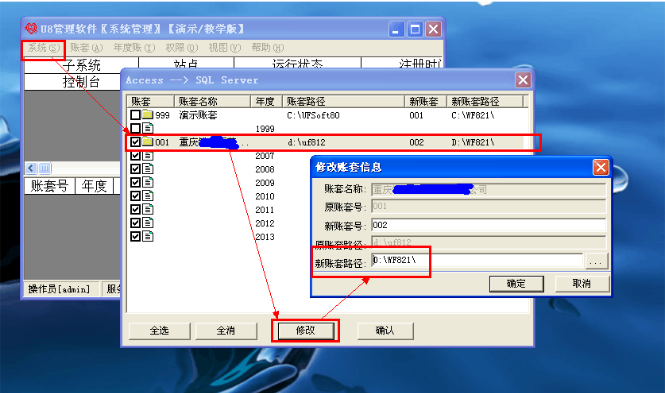This screenshot has width=665, height=393.
Task: Click the 账套 column header
Action: tap(151, 101)
